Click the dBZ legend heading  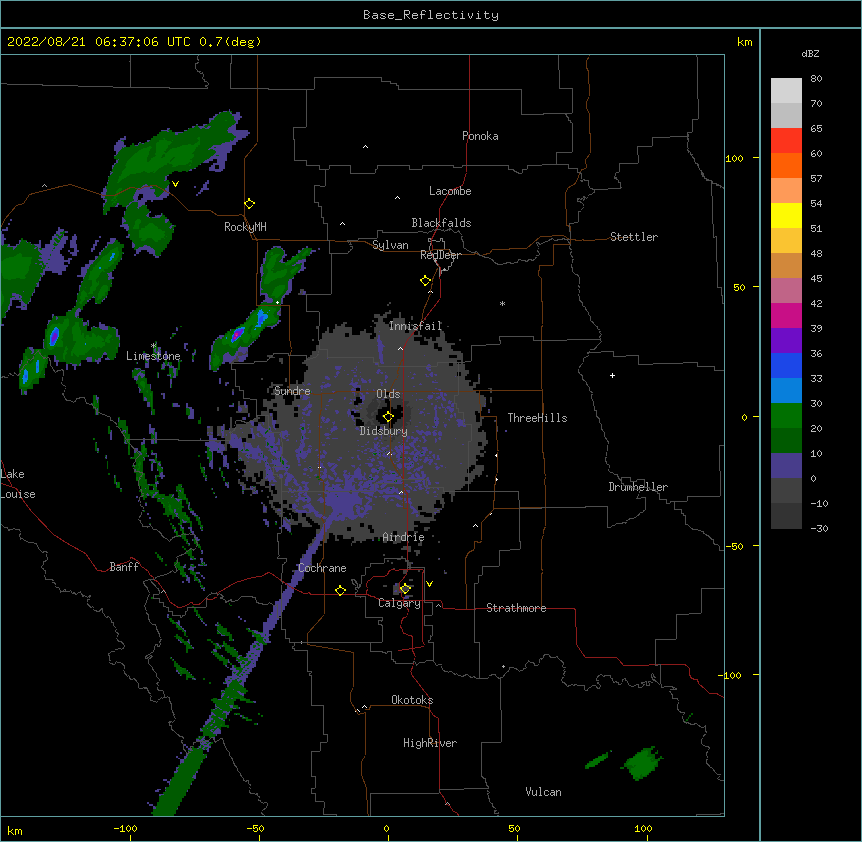[x=810, y=54]
